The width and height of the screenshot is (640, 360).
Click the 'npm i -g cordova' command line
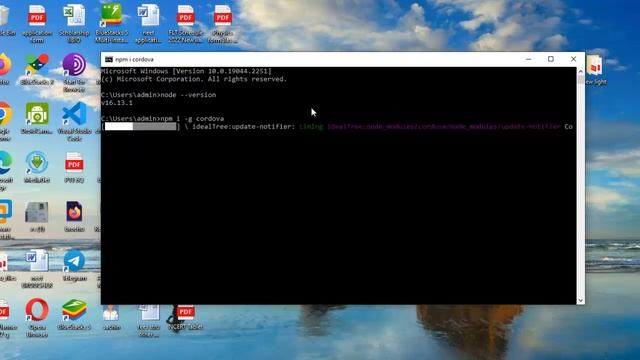click(162, 118)
